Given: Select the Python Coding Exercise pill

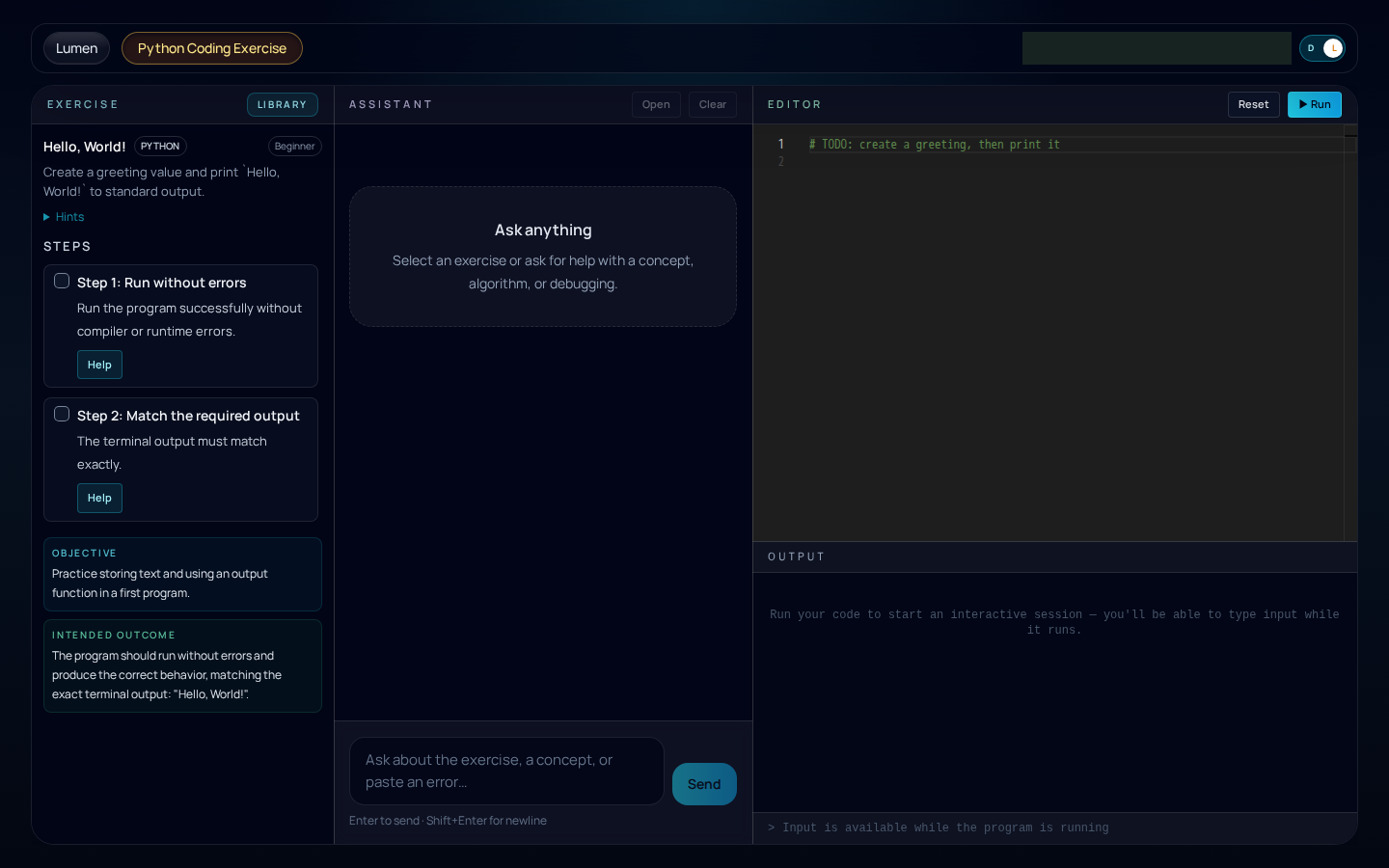Looking at the screenshot, I should (212, 48).
